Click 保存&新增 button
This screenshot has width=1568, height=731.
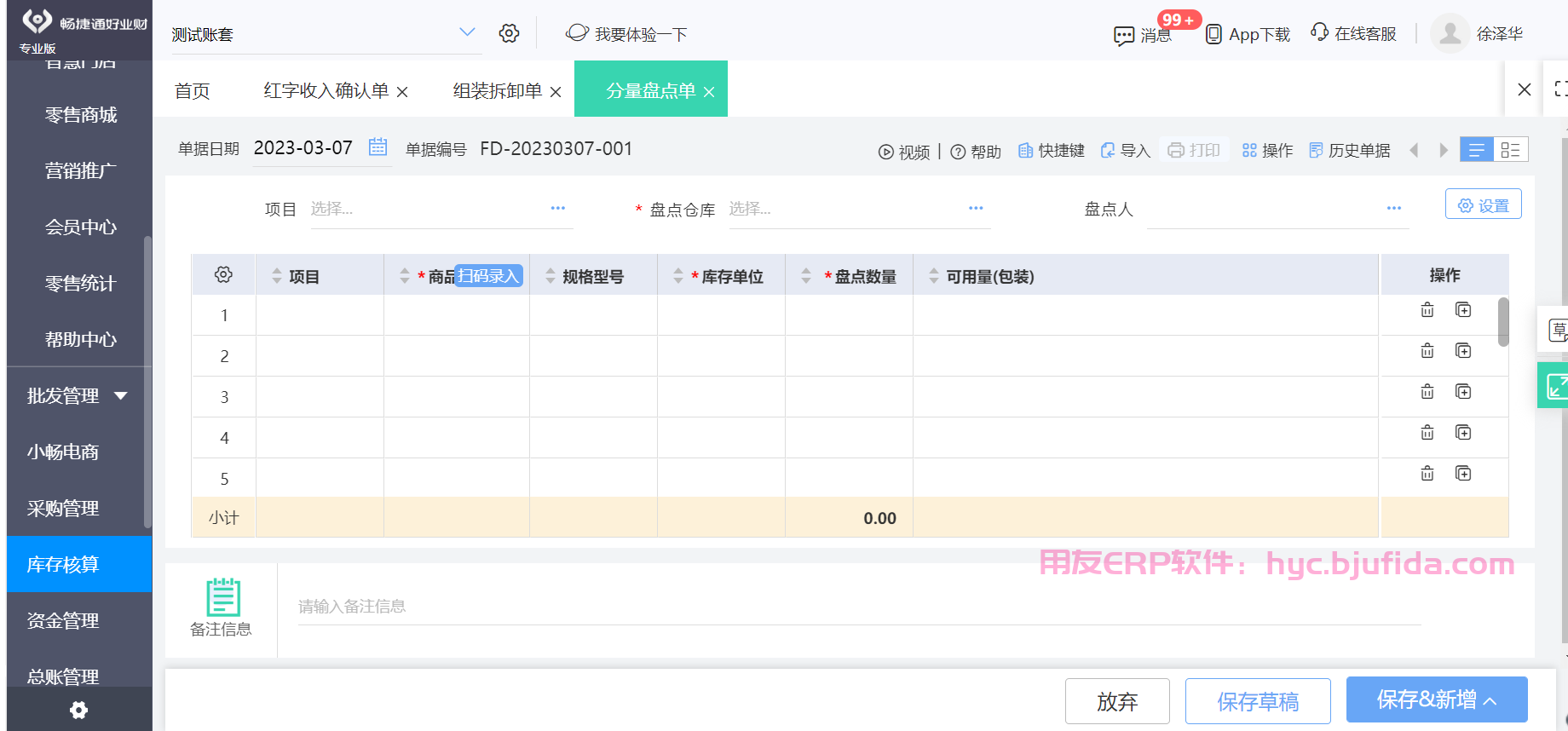[x=1437, y=699]
